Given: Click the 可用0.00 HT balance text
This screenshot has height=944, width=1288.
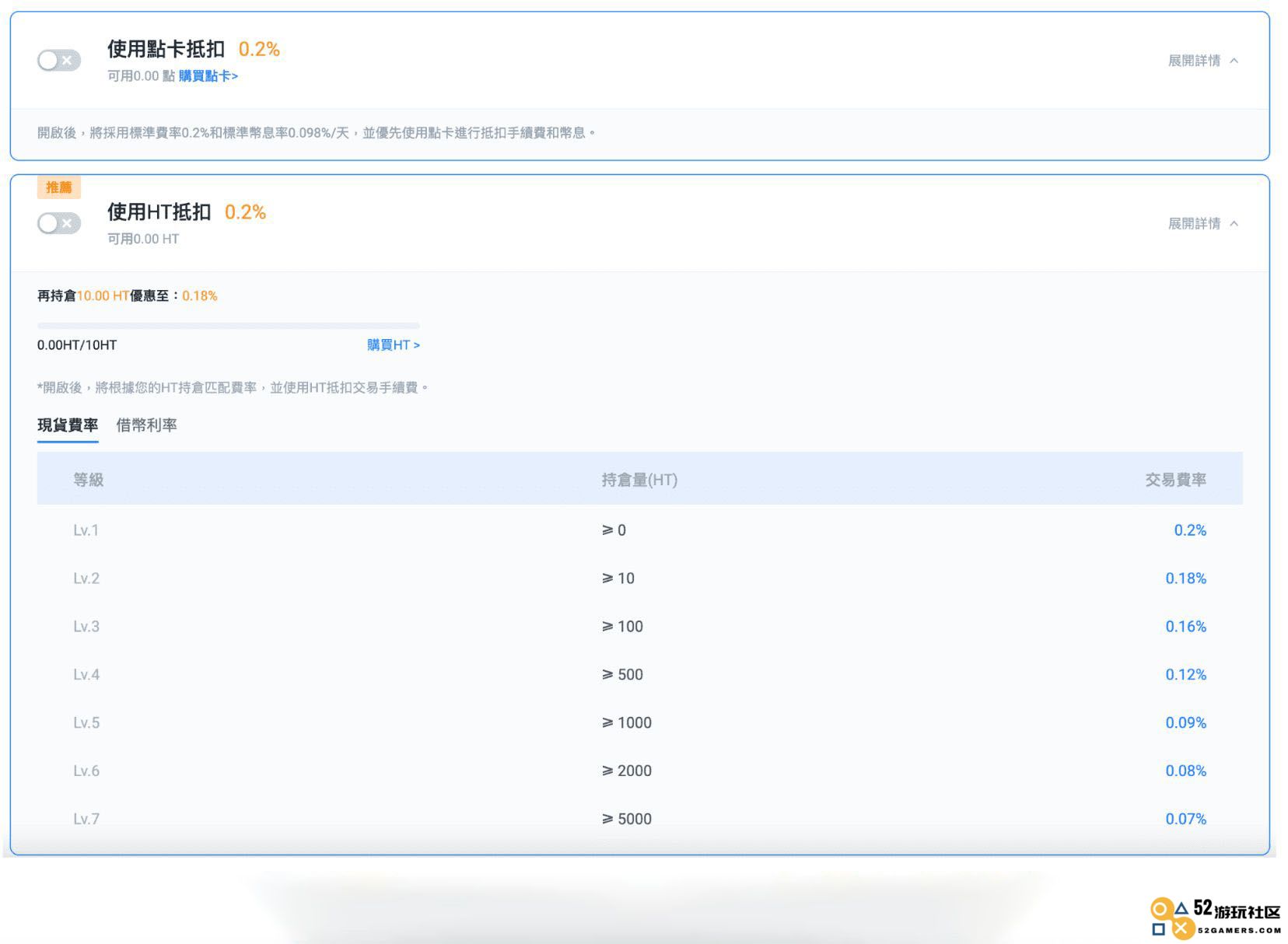Looking at the screenshot, I should (143, 239).
